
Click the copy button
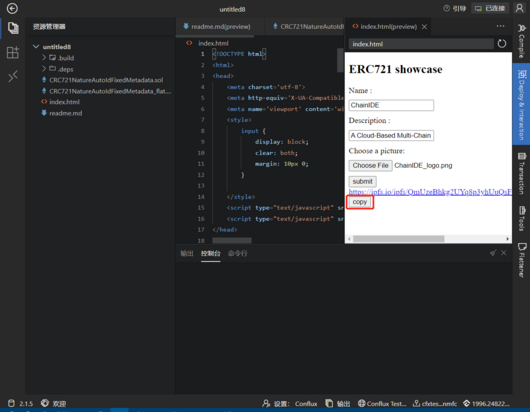[x=360, y=202]
